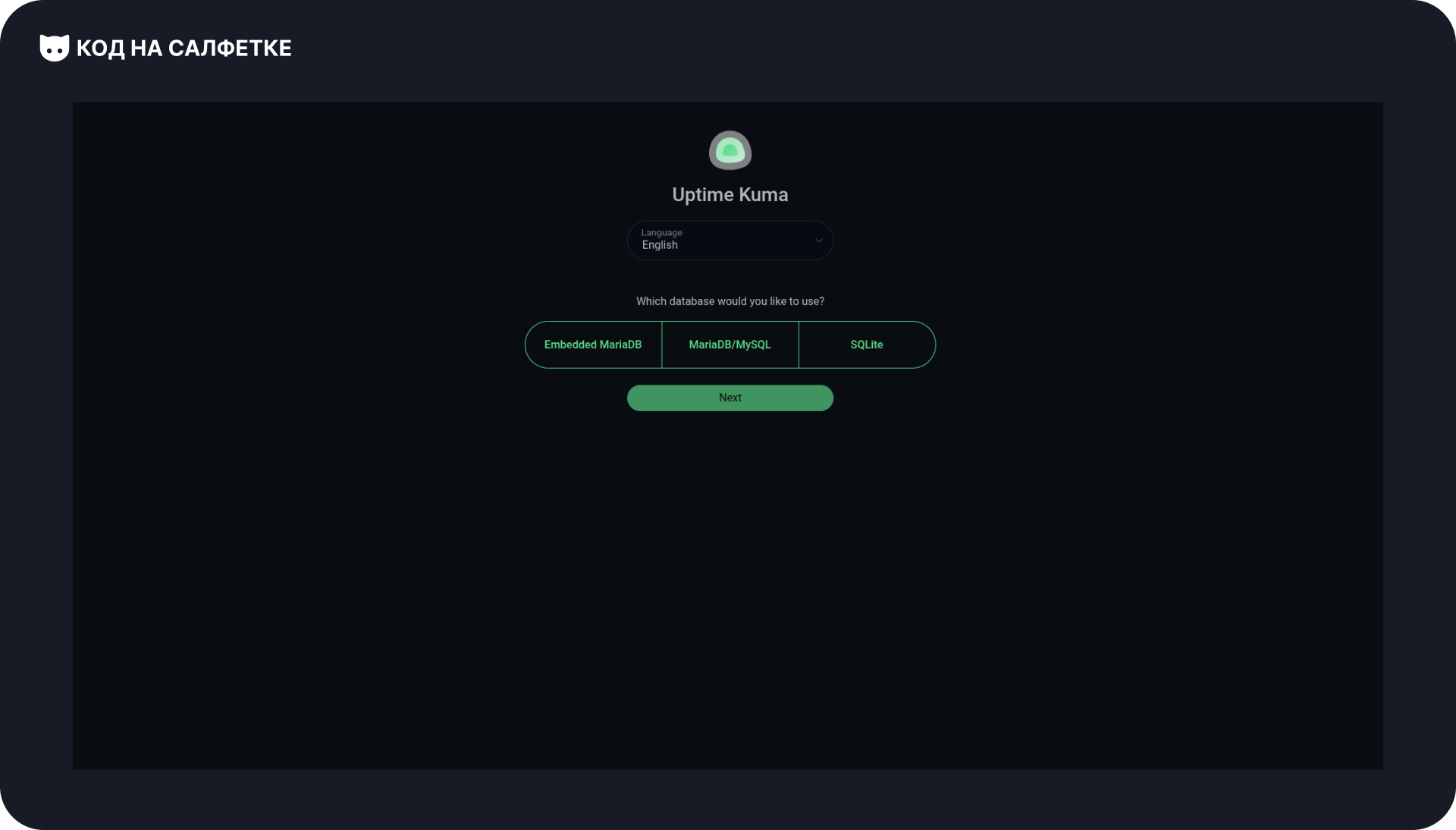The image size is (1456, 830).
Task: Click the cat logo icon at the top
Action: (54, 48)
